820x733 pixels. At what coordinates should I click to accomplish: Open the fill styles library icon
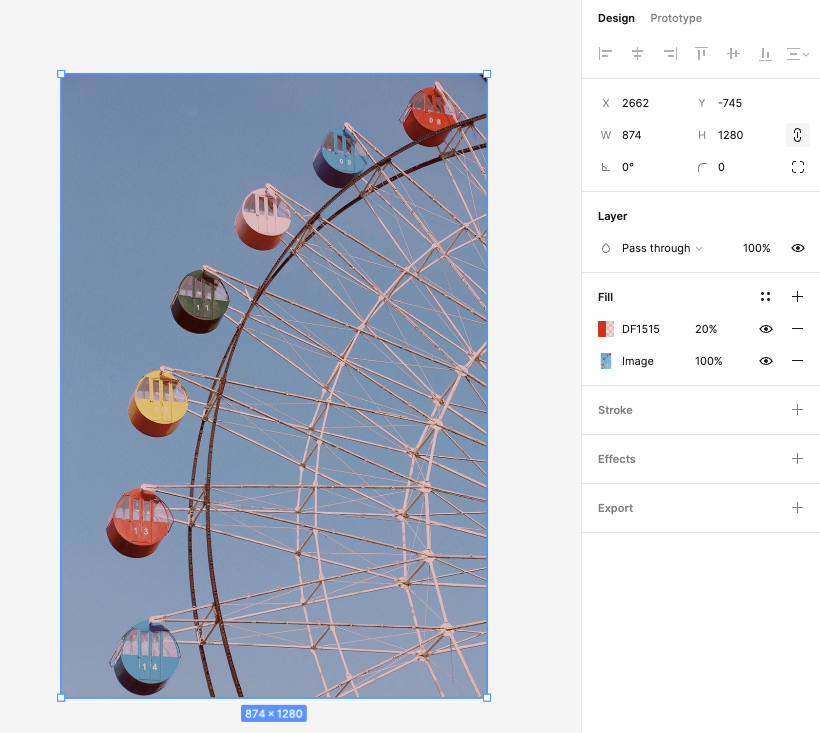(x=765, y=297)
